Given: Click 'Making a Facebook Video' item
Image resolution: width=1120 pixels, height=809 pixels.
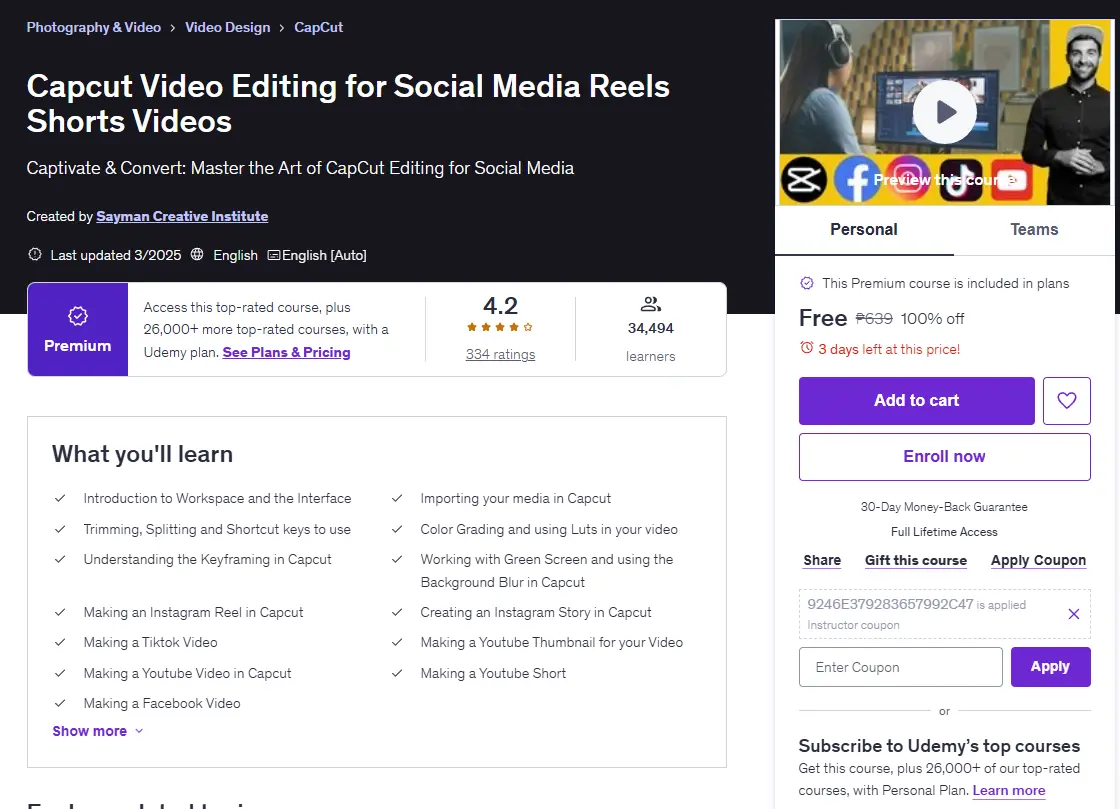Looking at the screenshot, I should [161, 703].
